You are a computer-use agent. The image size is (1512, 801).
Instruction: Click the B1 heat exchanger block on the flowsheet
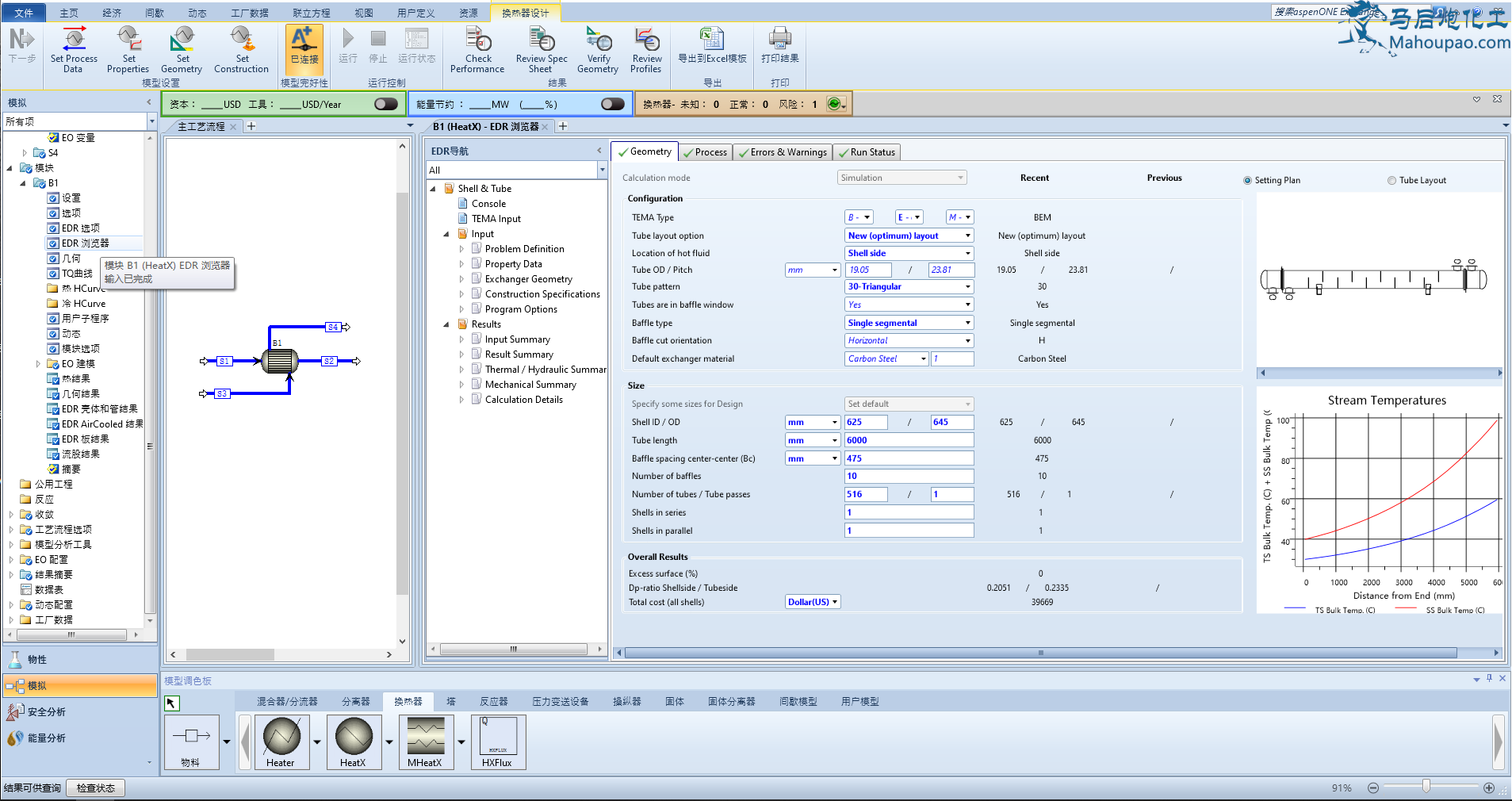(x=280, y=361)
